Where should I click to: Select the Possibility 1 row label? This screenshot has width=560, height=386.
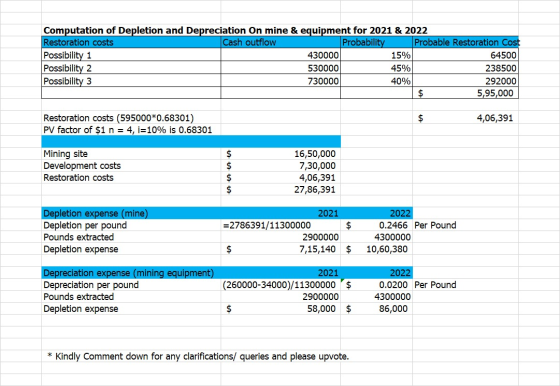pos(67,55)
